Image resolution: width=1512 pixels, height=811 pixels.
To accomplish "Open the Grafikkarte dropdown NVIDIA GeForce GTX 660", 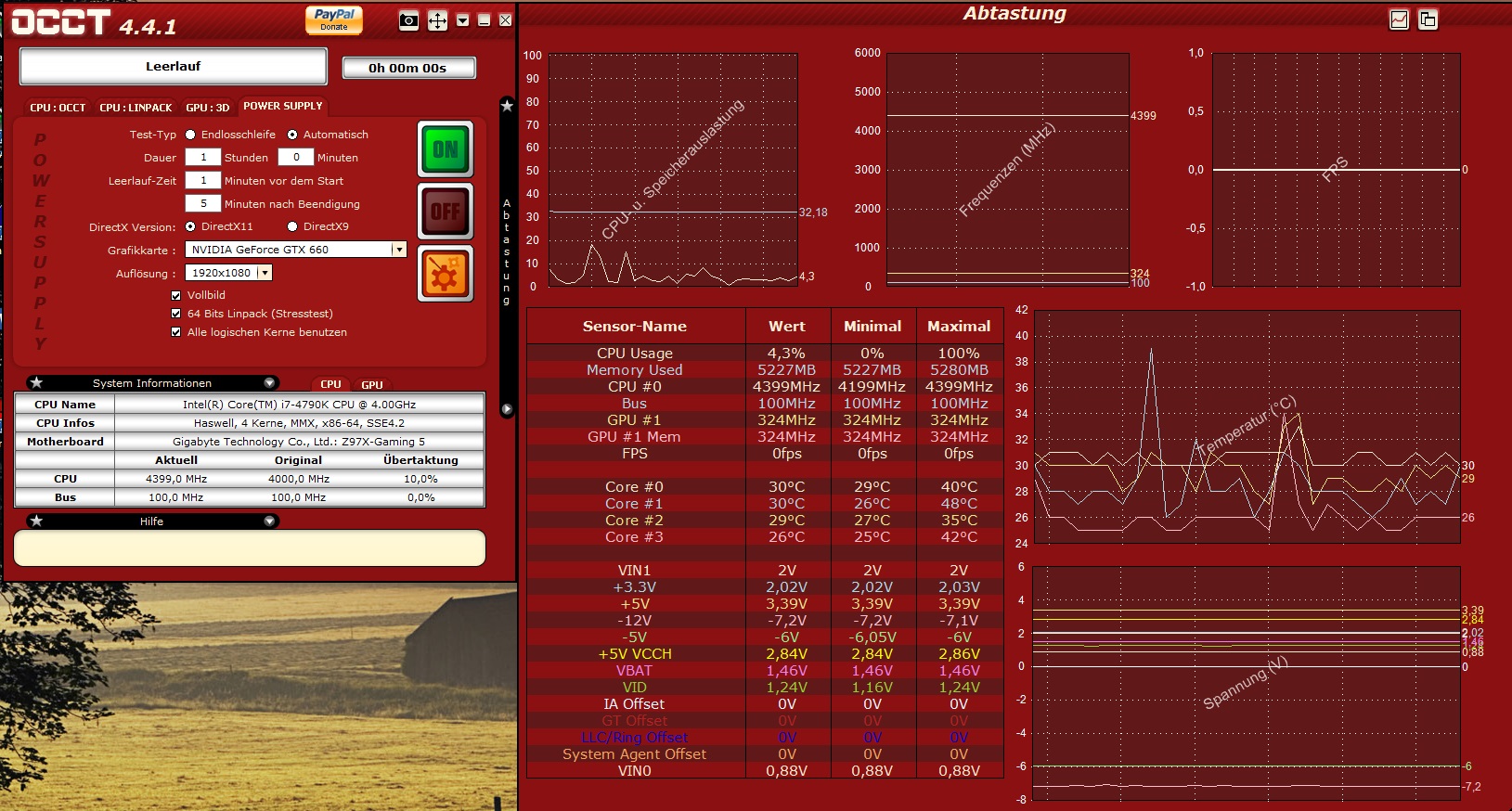I will [x=296, y=250].
